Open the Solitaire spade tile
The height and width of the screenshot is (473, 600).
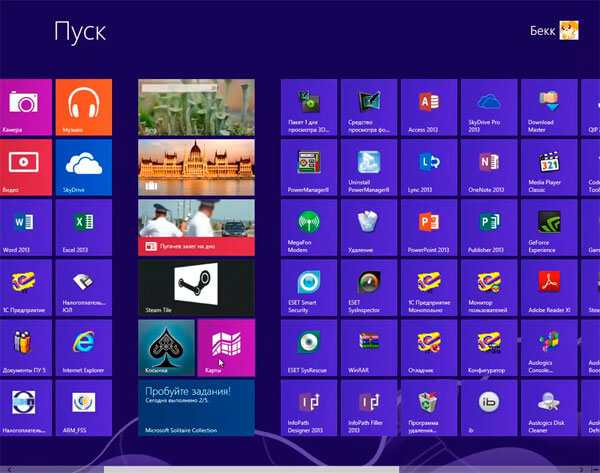pos(166,347)
